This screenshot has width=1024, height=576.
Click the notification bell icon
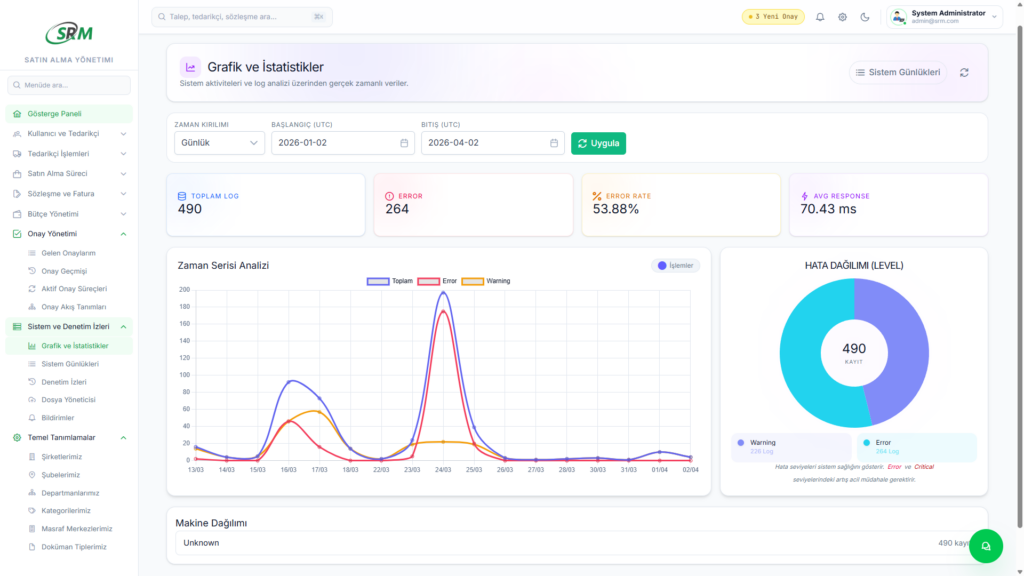(x=820, y=17)
